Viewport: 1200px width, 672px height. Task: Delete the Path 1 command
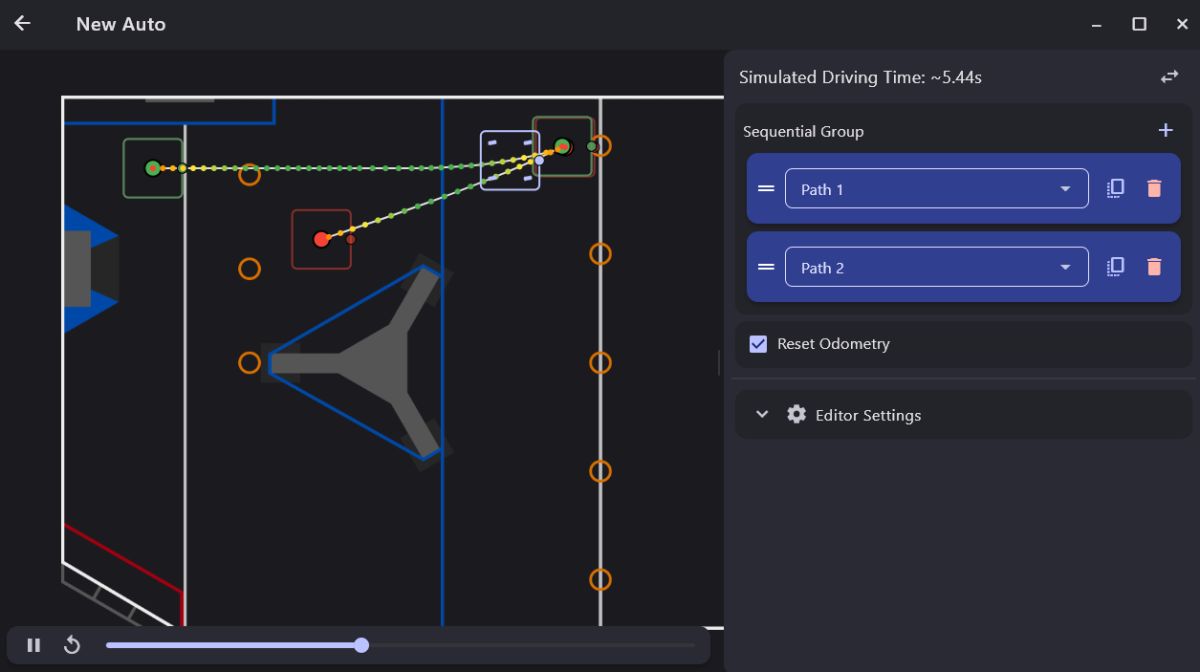[x=1154, y=188]
